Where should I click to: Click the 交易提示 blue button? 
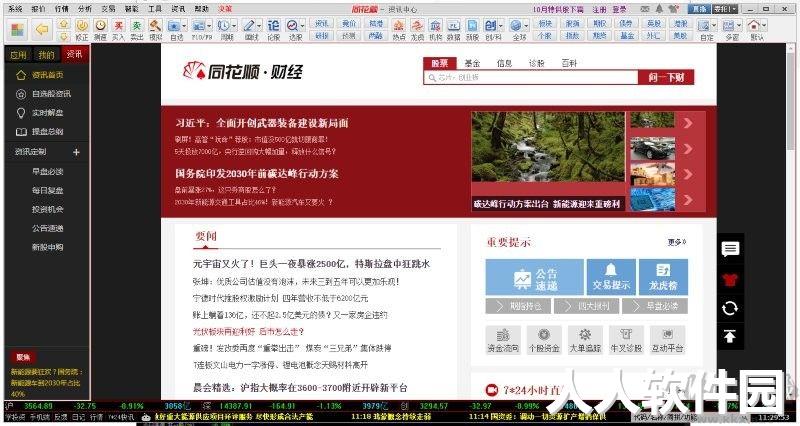click(x=611, y=277)
